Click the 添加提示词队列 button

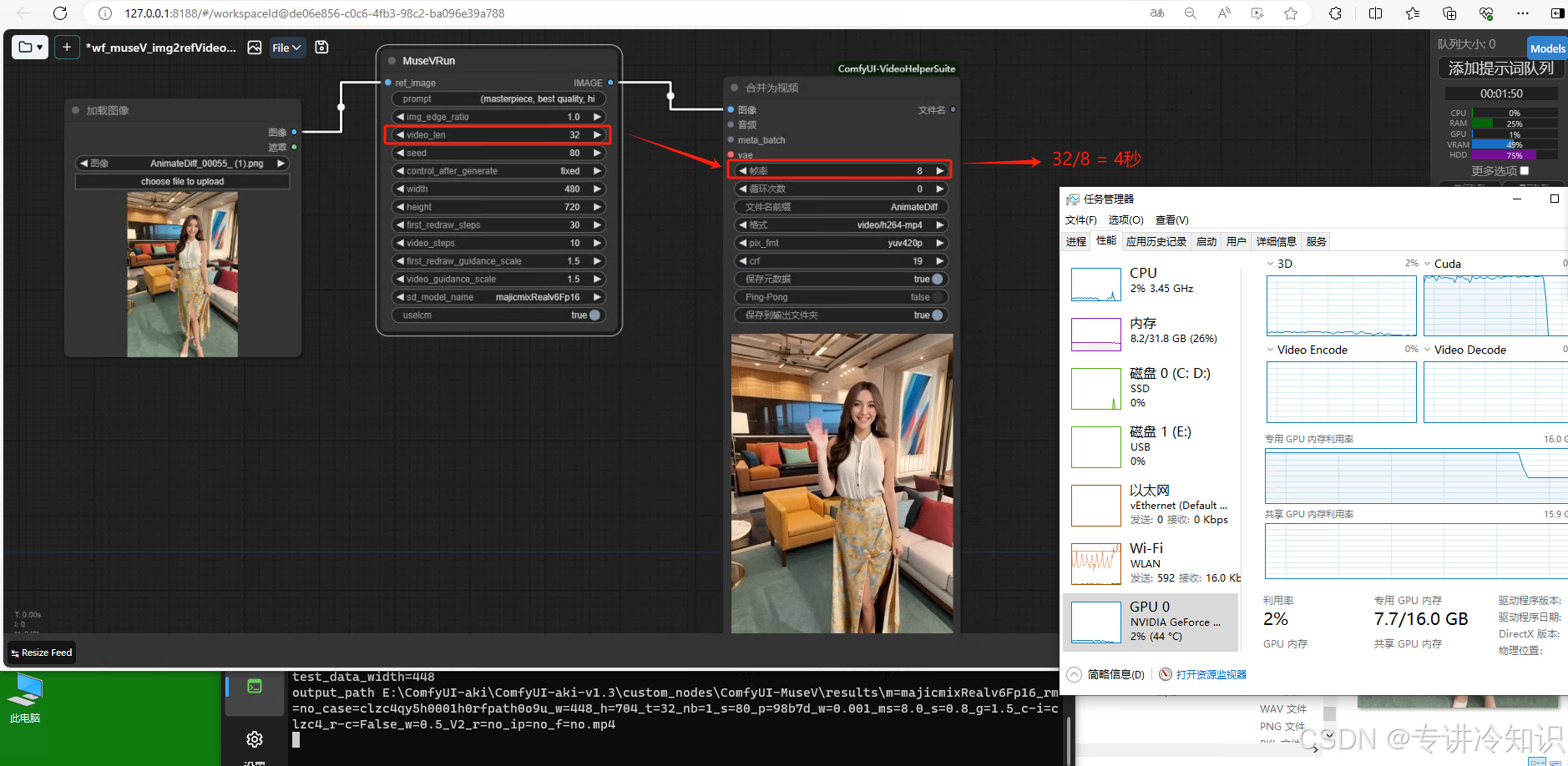pyautogui.click(x=1500, y=68)
